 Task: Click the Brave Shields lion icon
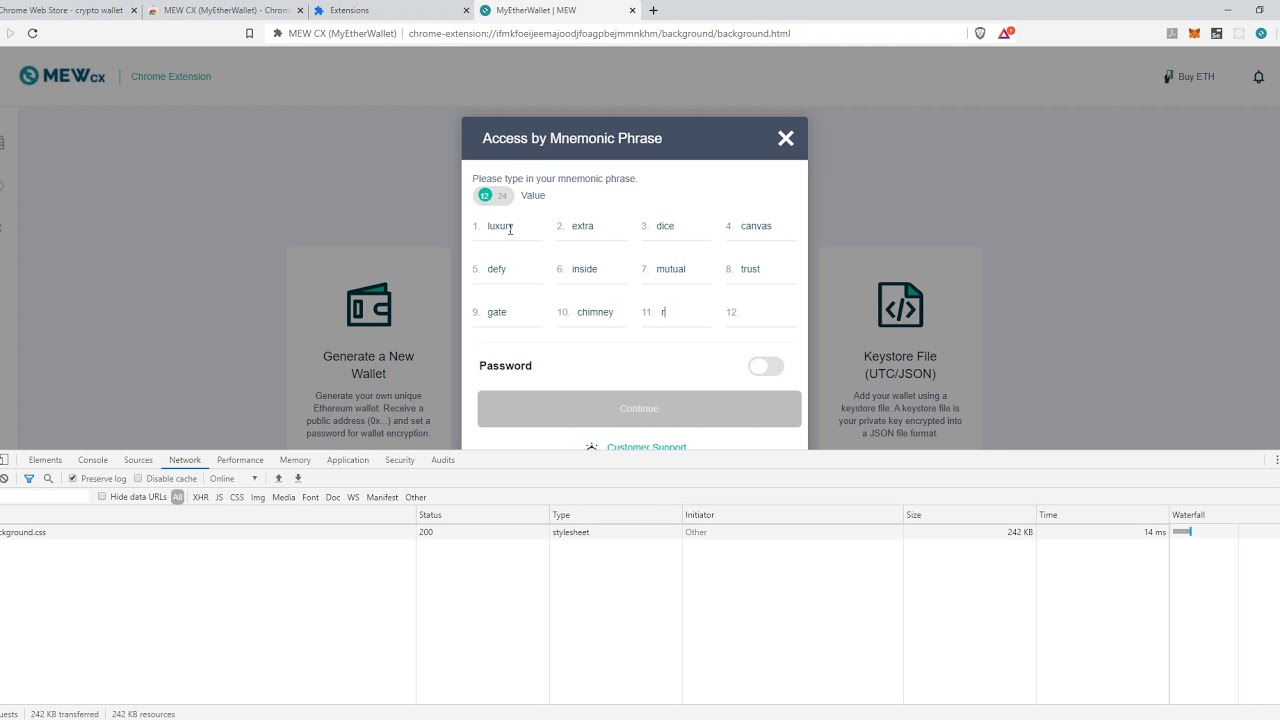click(980, 33)
